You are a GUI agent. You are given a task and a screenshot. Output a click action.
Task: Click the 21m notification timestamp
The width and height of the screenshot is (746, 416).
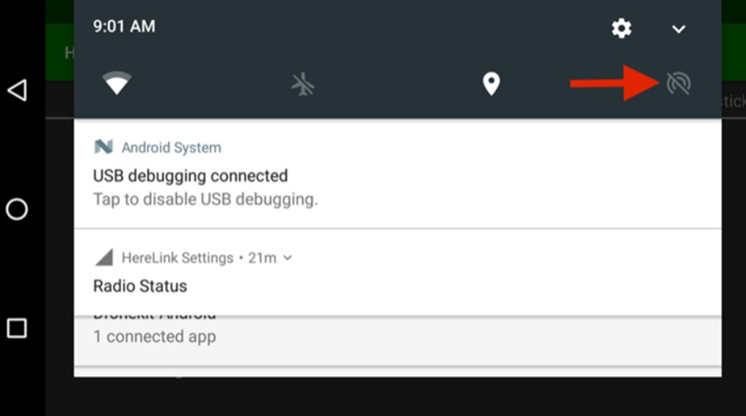[262, 258]
